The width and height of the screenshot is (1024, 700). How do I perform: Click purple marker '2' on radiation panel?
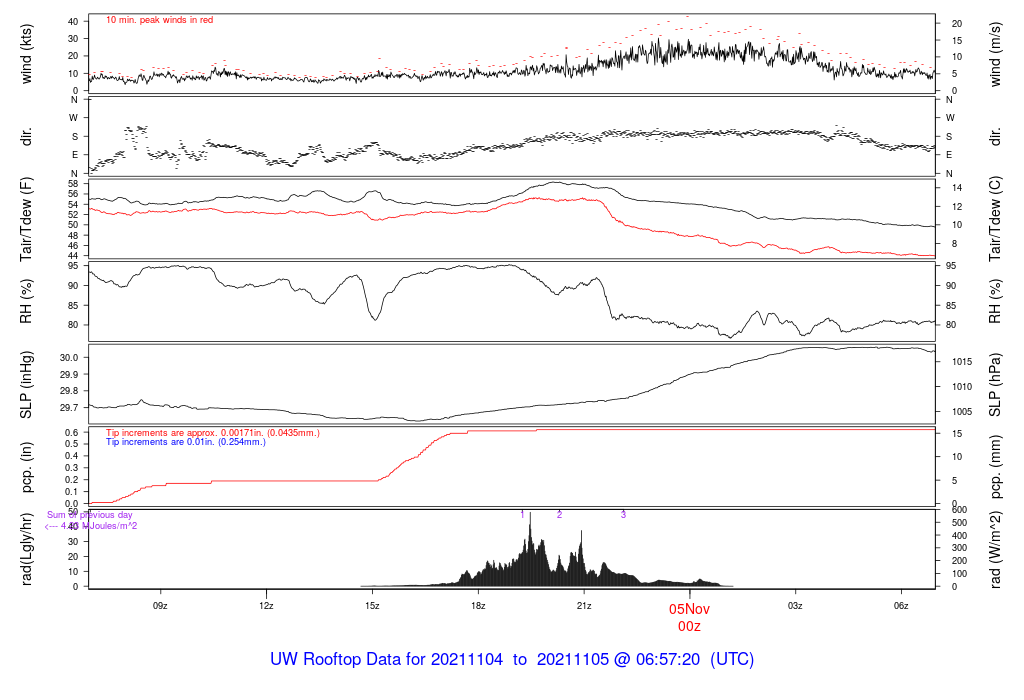pos(560,515)
